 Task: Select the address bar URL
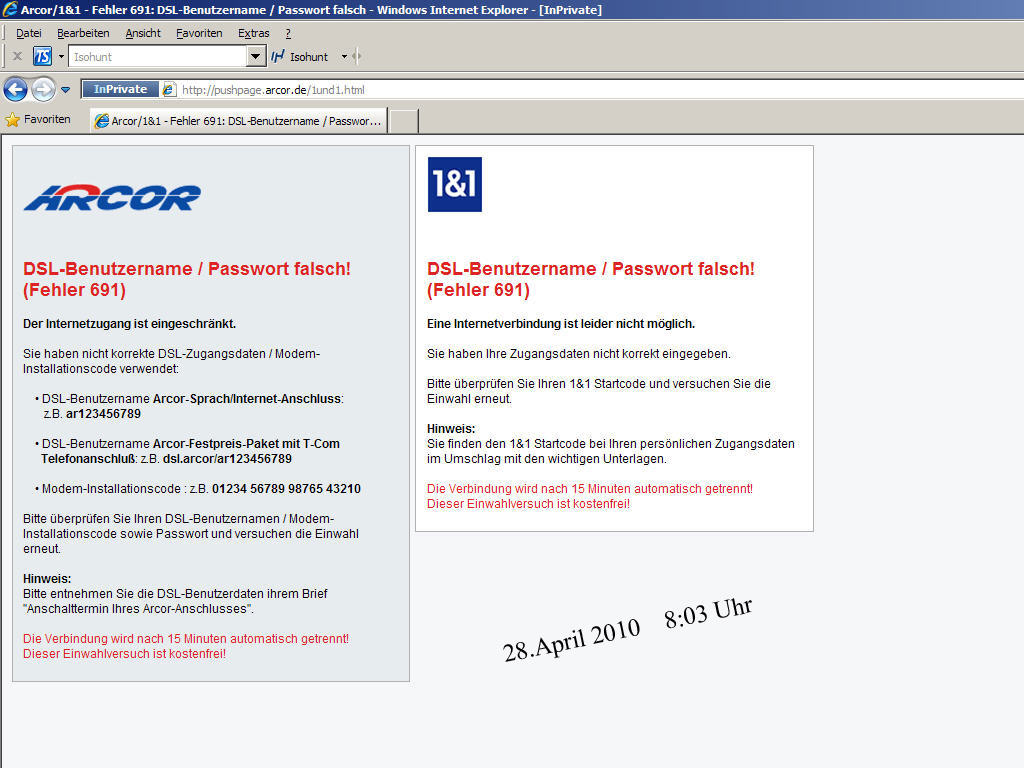click(273, 90)
